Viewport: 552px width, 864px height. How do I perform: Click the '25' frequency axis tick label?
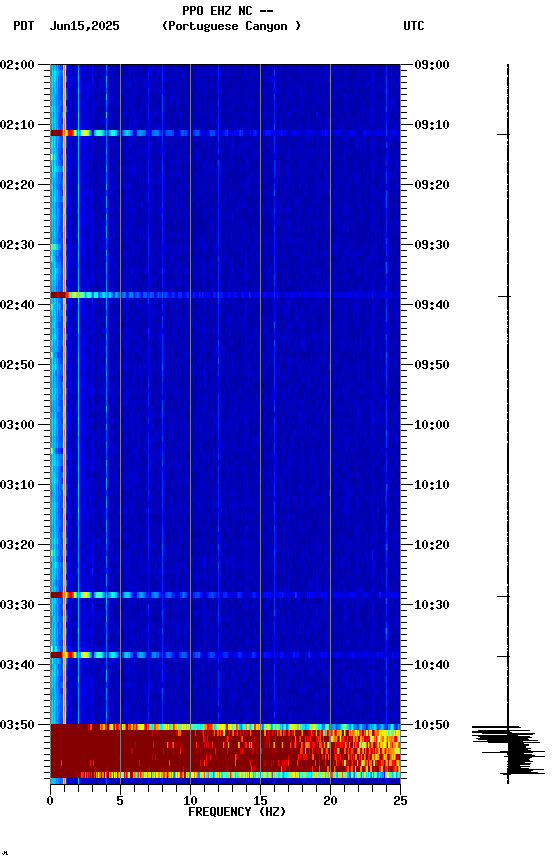click(401, 801)
